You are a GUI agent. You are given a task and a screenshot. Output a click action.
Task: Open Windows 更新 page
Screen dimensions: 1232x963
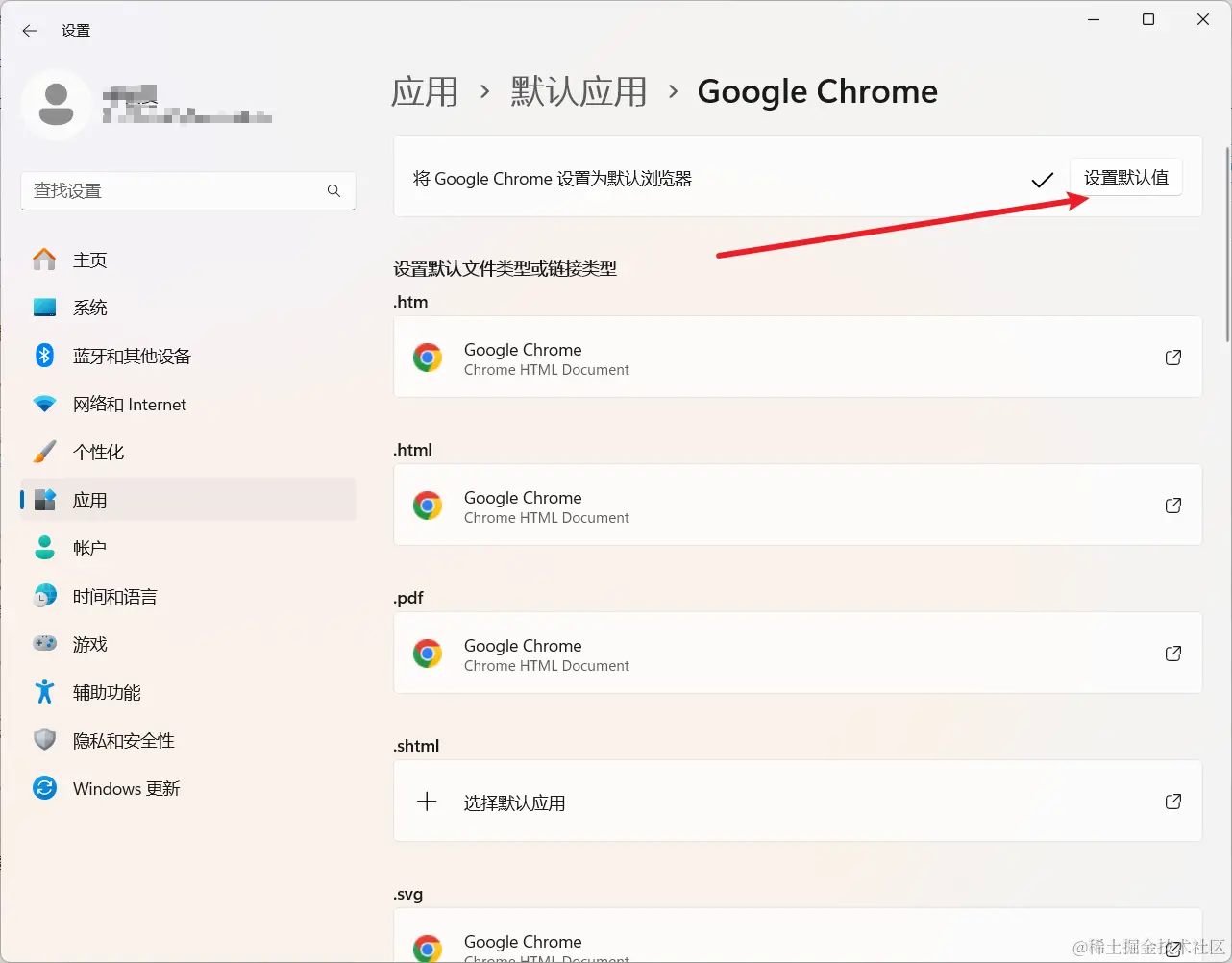(188, 788)
